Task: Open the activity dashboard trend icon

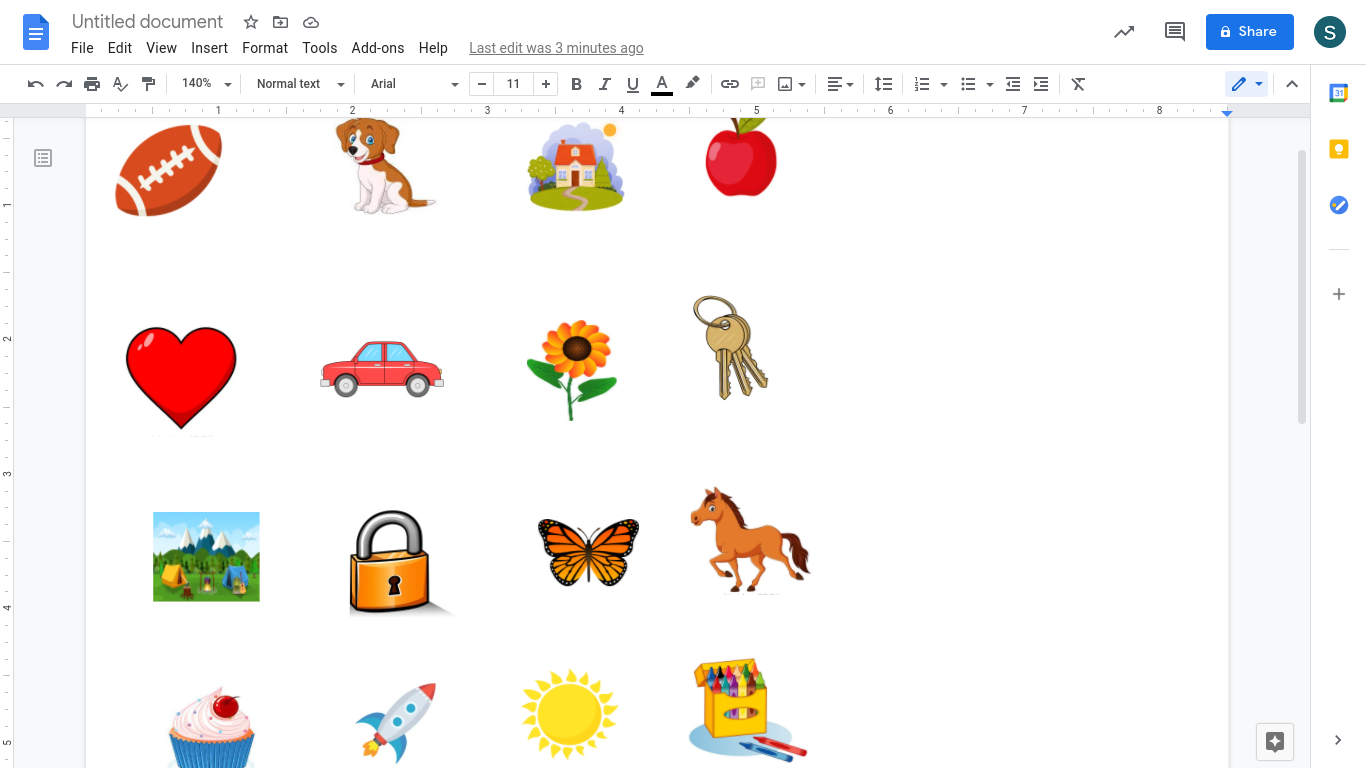Action: (x=1124, y=32)
